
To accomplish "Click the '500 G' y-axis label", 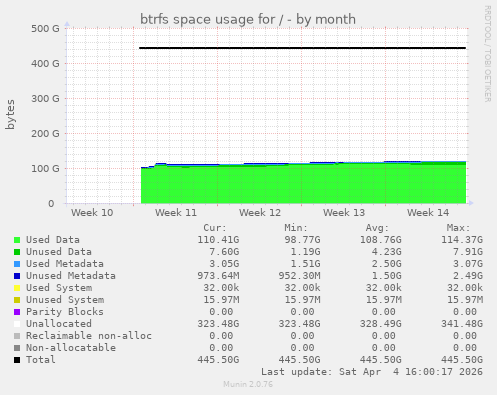I will [45, 28].
